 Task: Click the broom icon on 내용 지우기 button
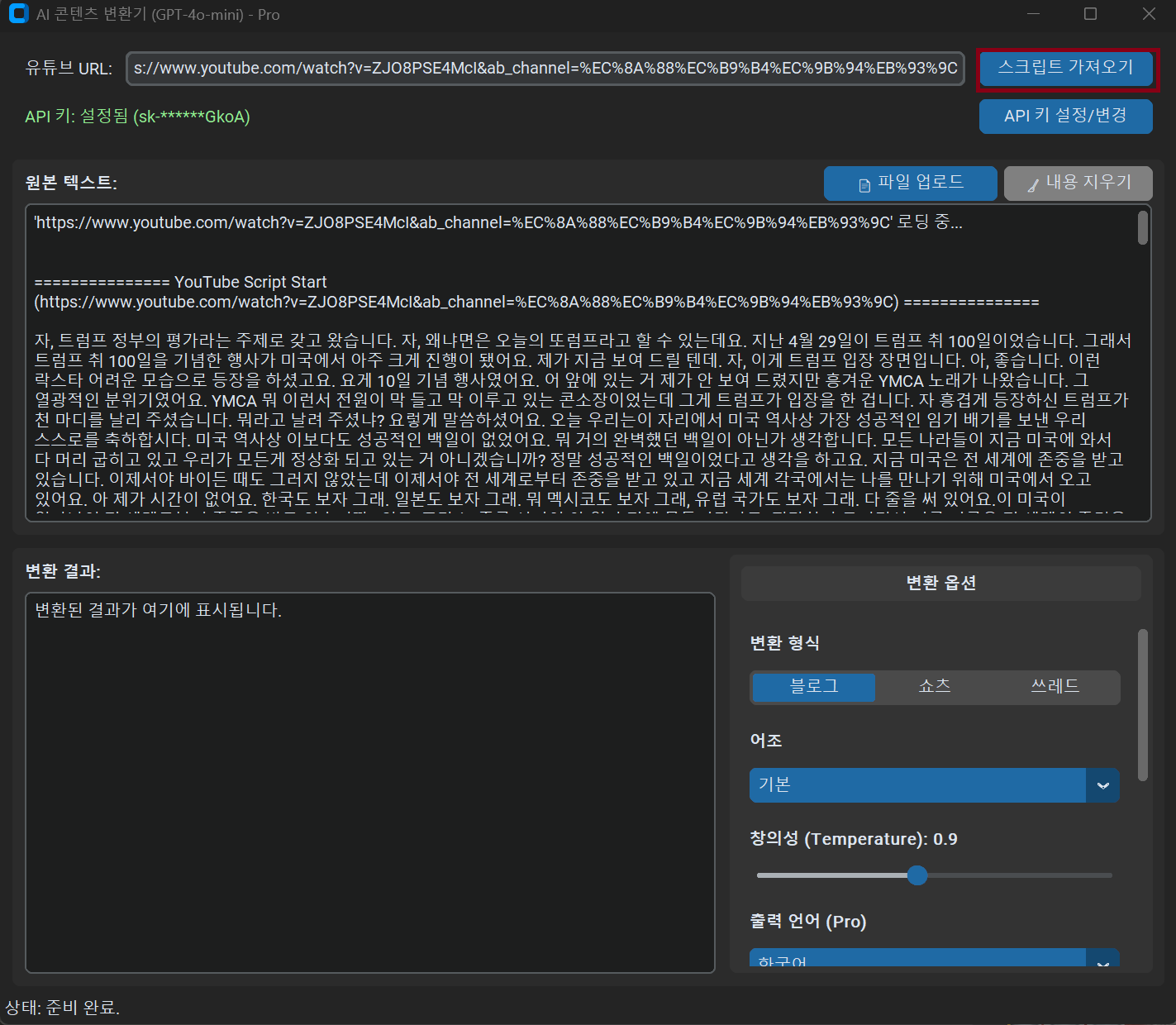pos(1033,185)
